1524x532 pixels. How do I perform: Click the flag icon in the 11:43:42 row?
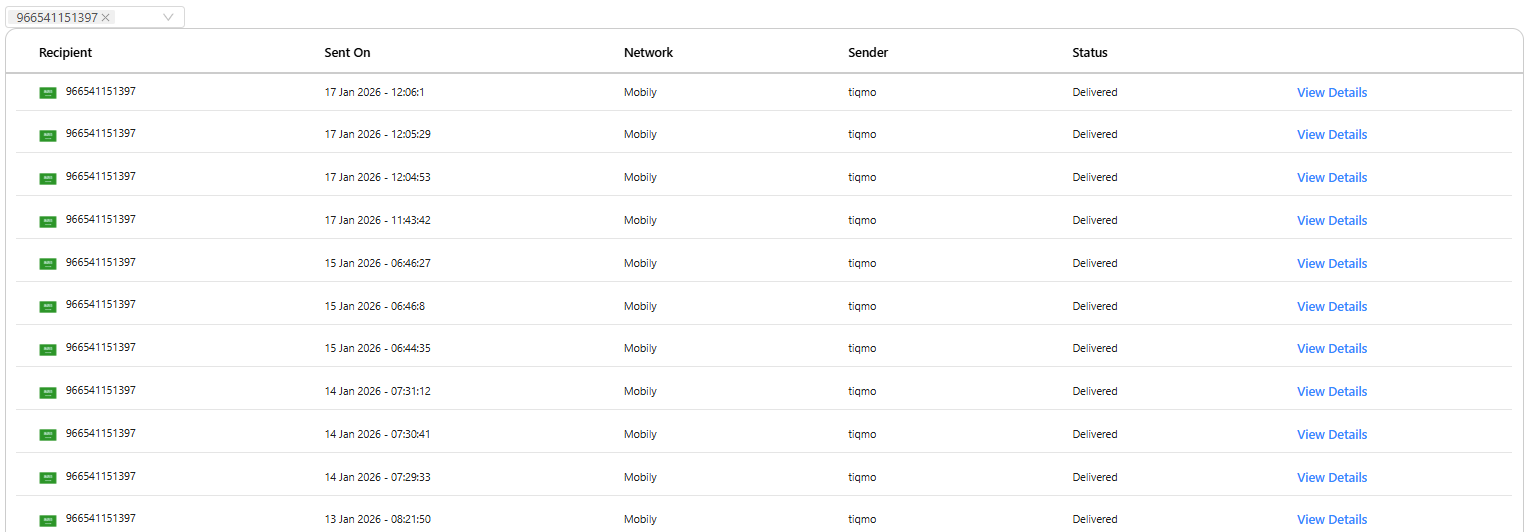48,222
